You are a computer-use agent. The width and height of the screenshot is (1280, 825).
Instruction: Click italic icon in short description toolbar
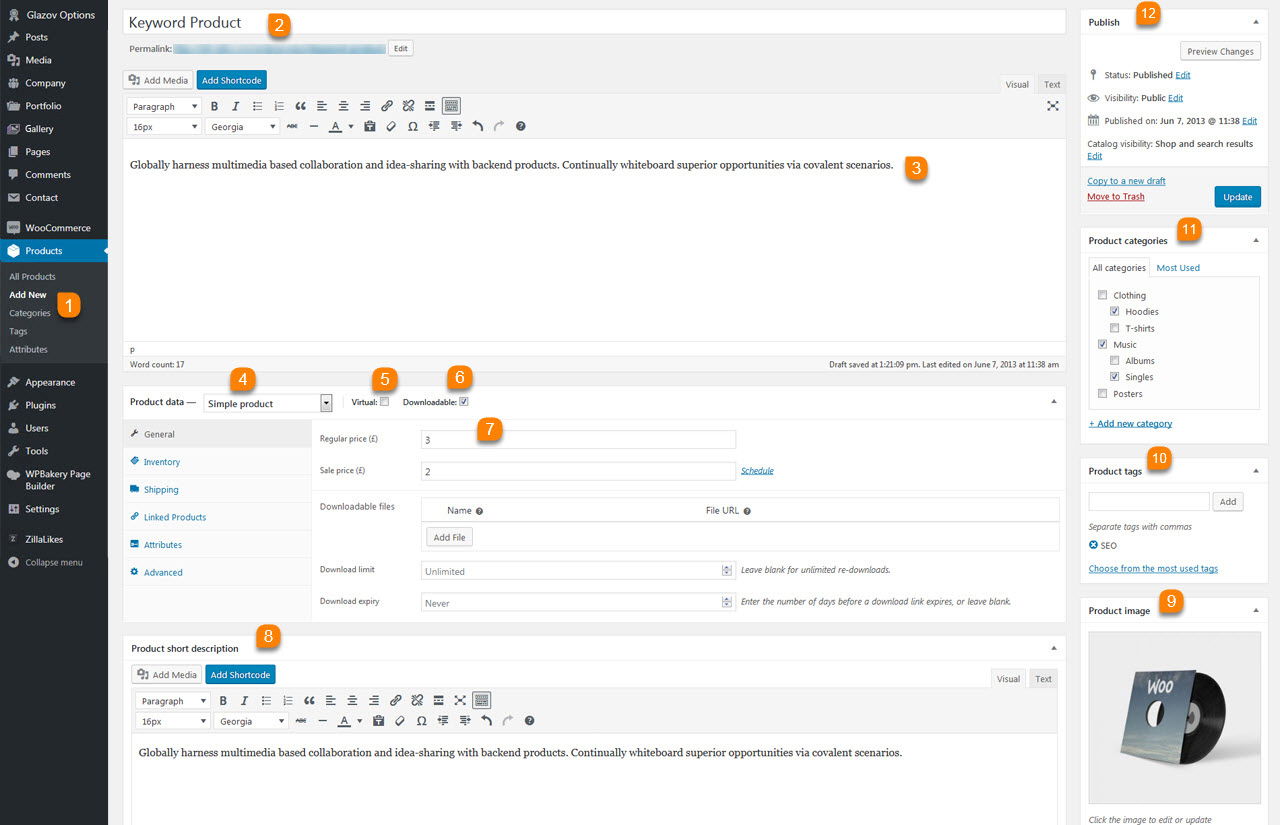coord(244,701)
